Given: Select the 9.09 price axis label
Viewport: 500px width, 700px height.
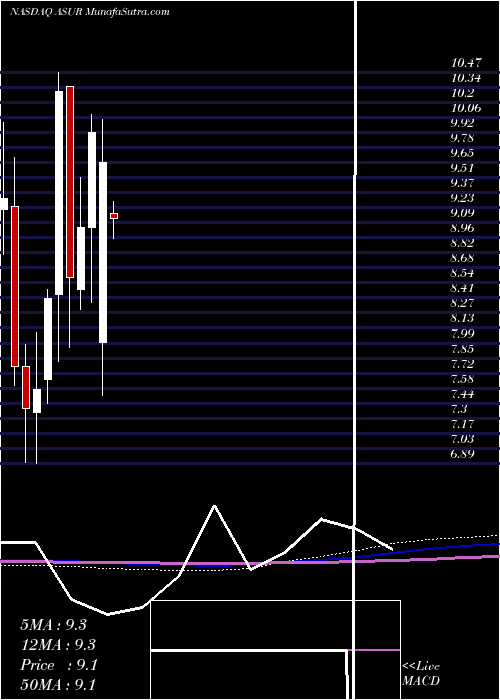Looking at the screenshot, I should tap(462, 213).
